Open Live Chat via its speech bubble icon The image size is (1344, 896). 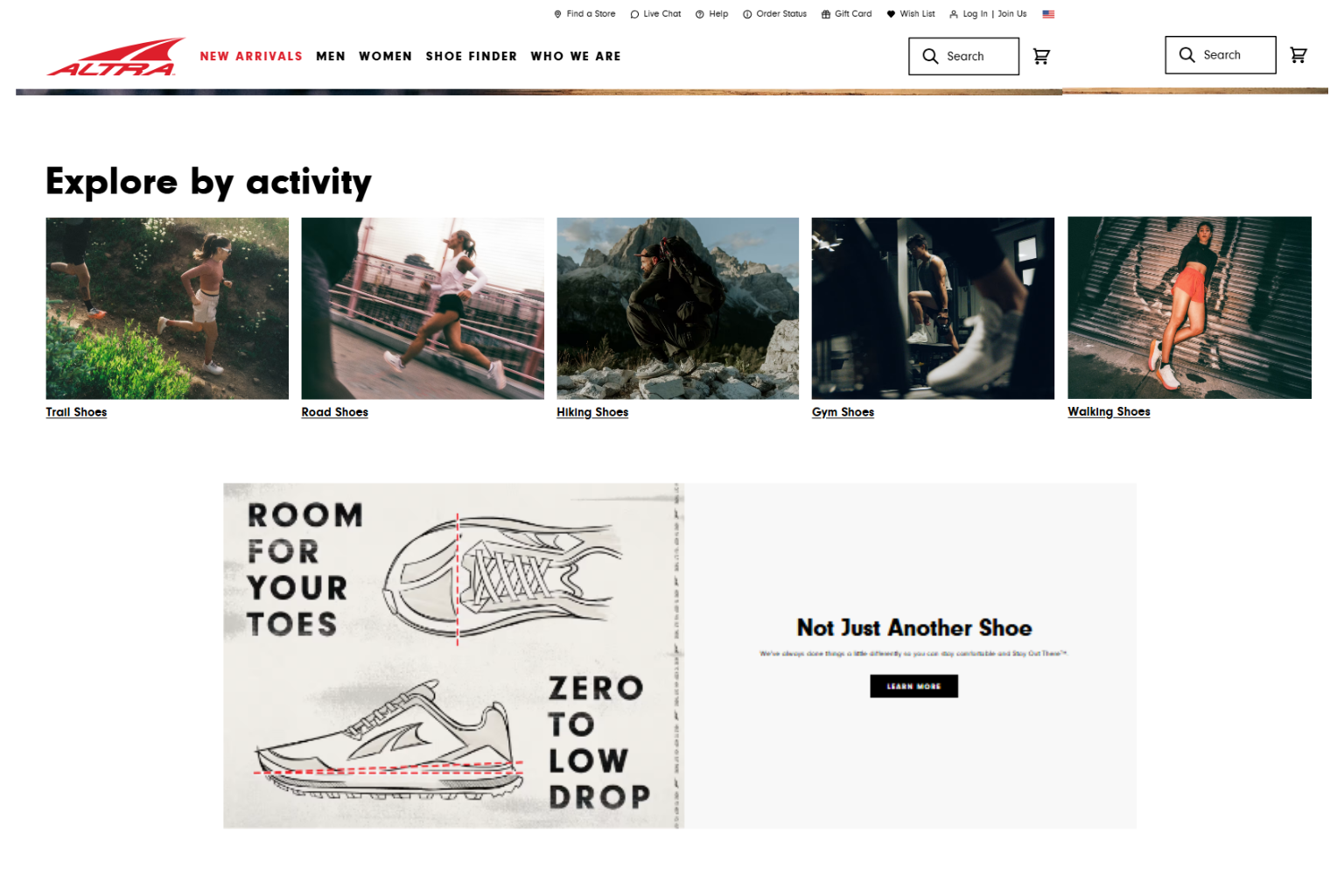tap(633, 13)
